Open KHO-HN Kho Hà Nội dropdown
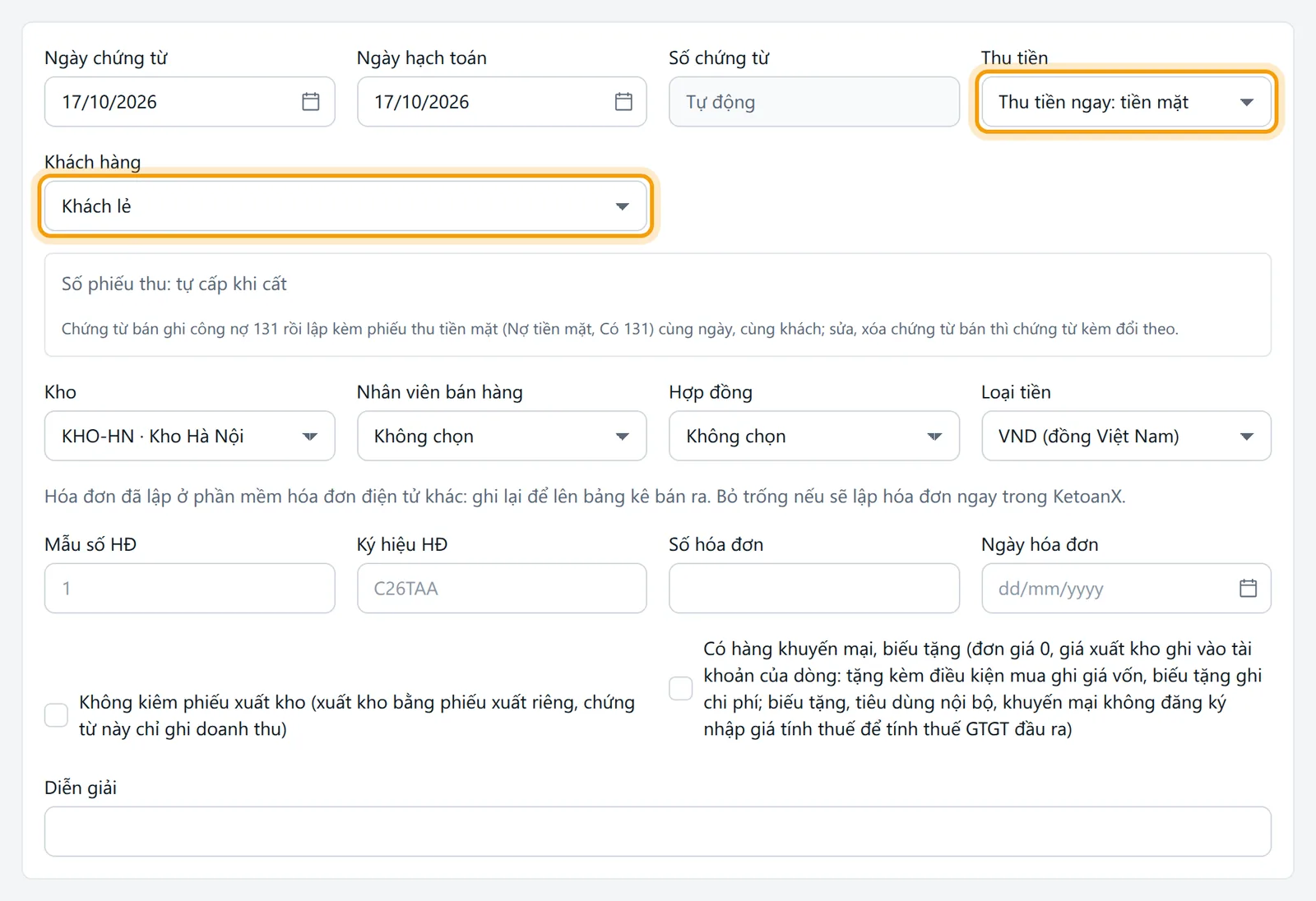 189,436
